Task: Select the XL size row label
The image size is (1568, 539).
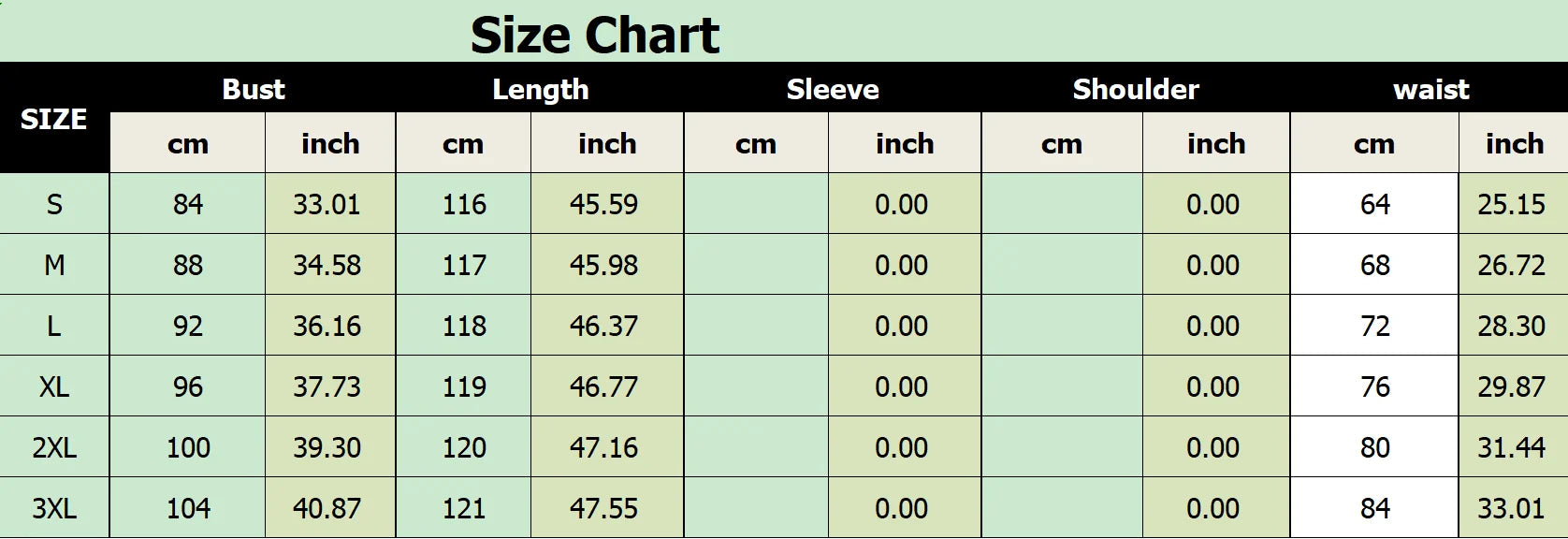Action: click(54, 386)
